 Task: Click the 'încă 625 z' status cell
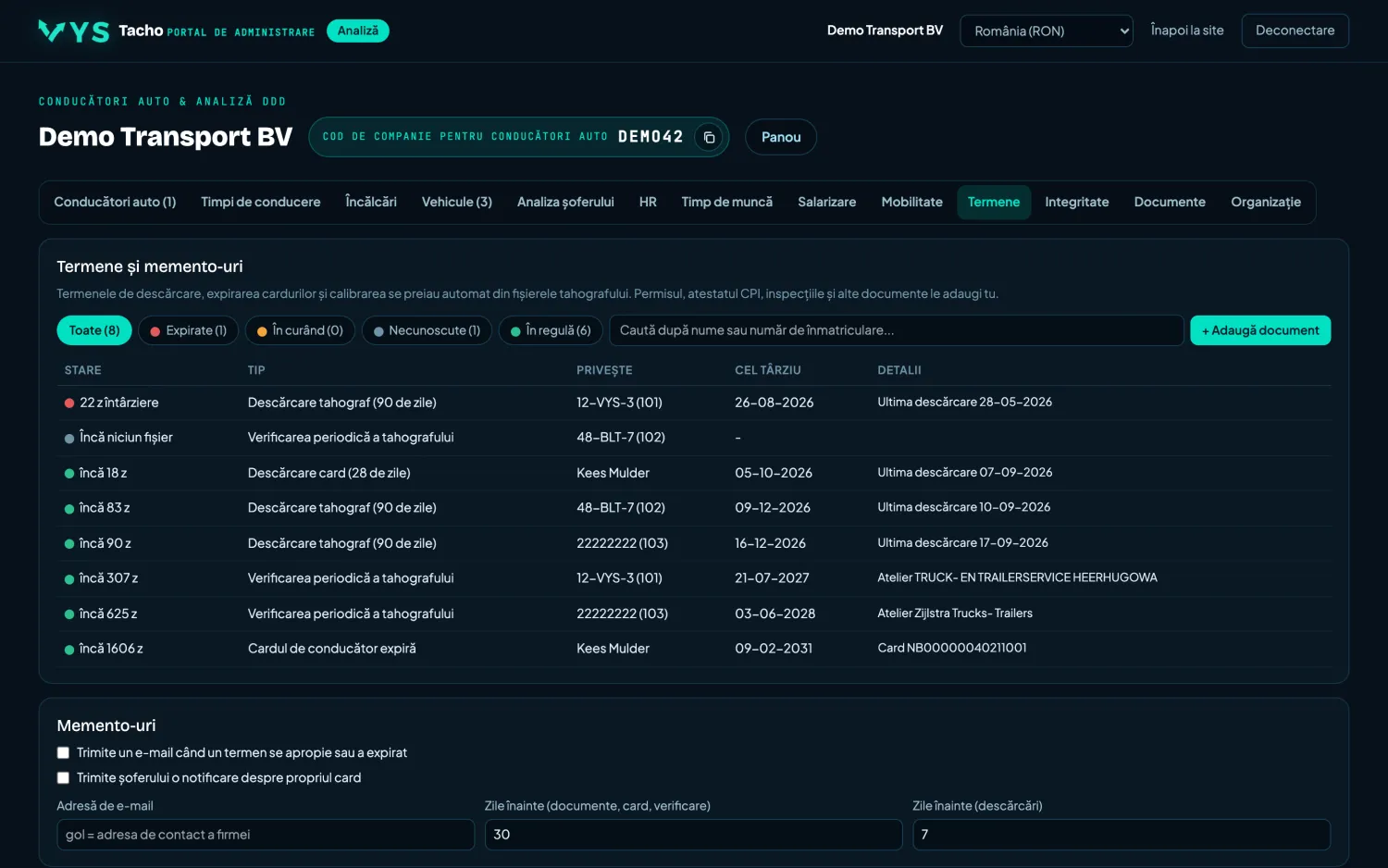click(x=101, y=614)
